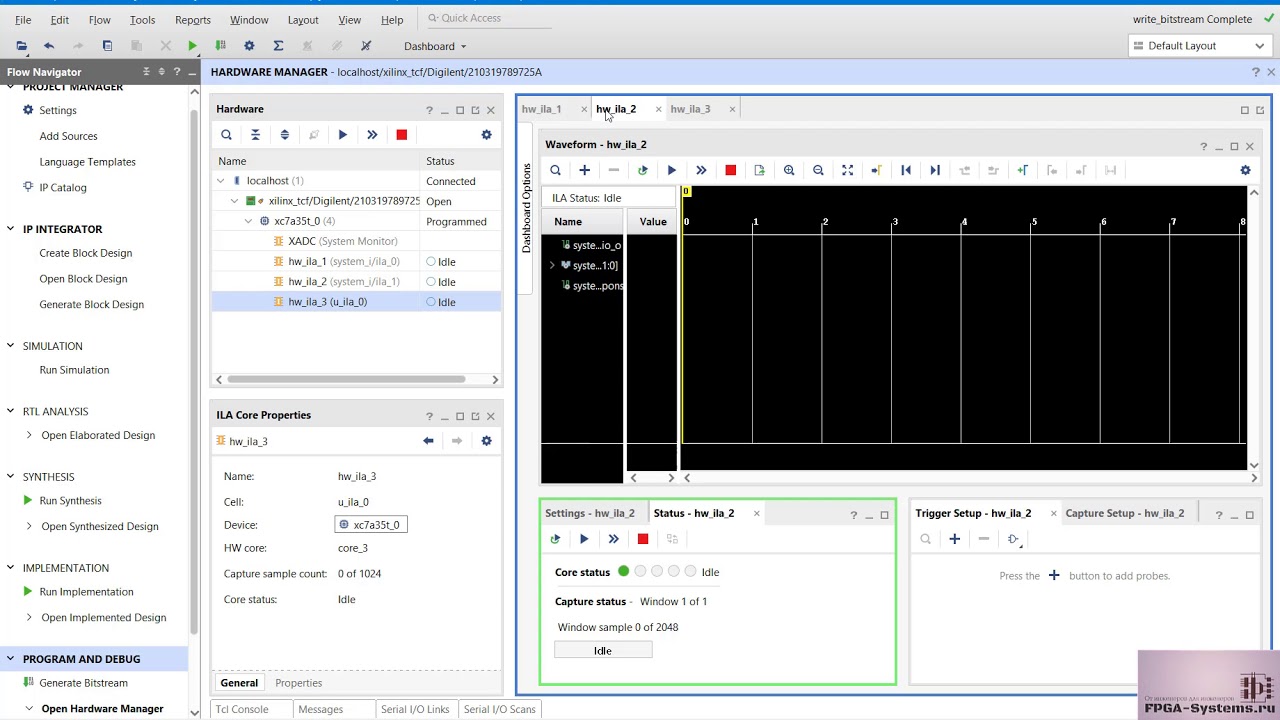Add a probe to the waveform with plus

(x=585, y=170)
